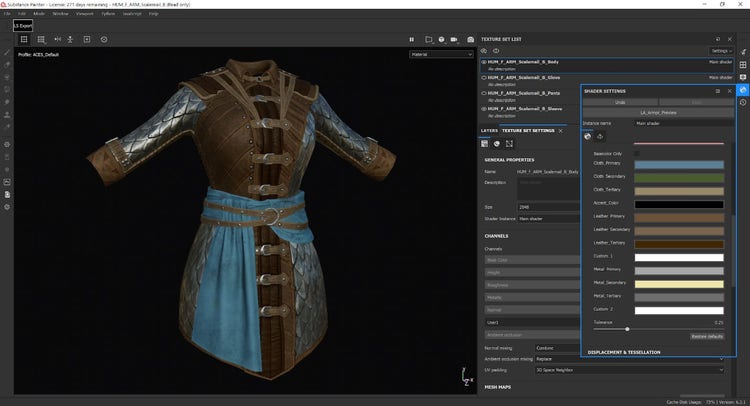Click the LS Export toolbar button
Screen dimensions: 750x406
tap(24, 26)
